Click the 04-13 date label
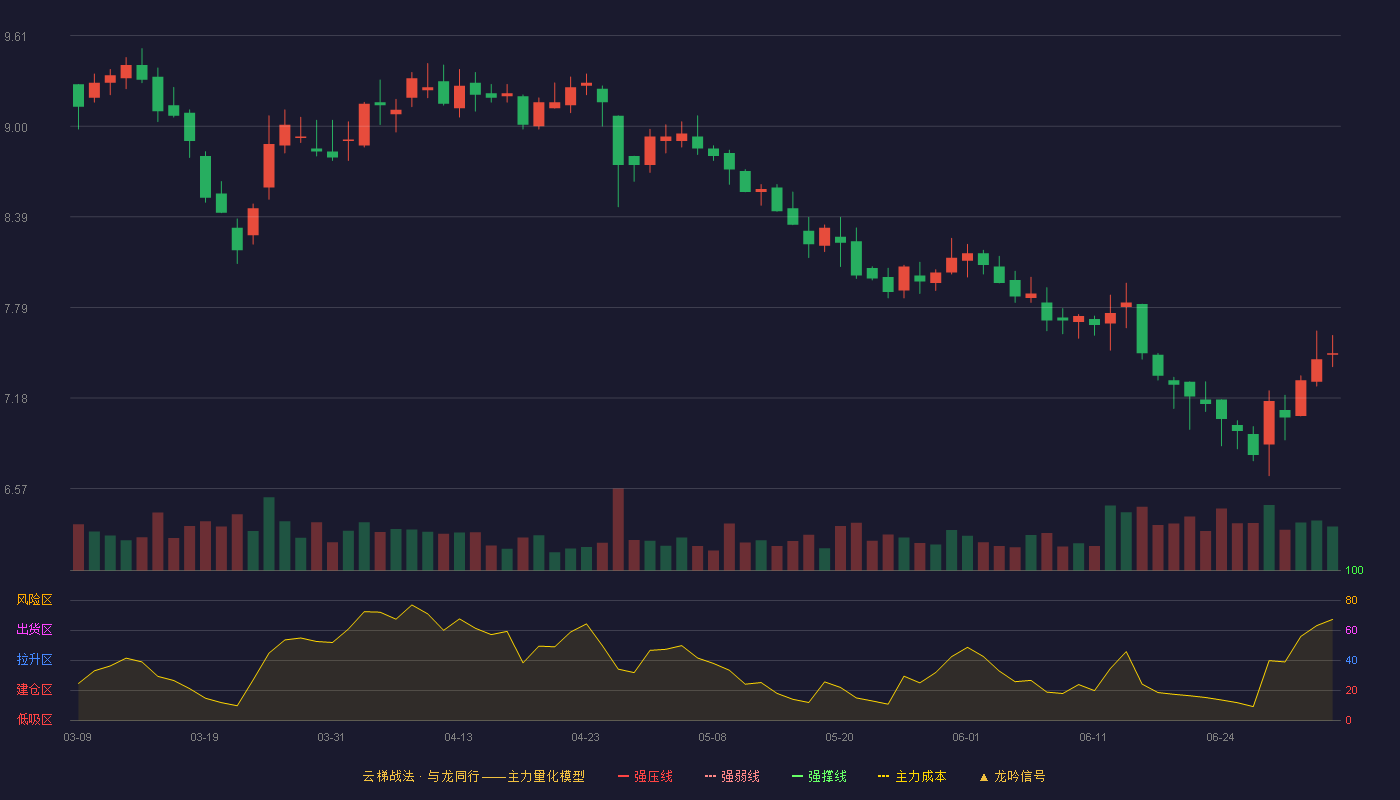1400x800 pixels. pyautogui.click(x=458, y=737)
